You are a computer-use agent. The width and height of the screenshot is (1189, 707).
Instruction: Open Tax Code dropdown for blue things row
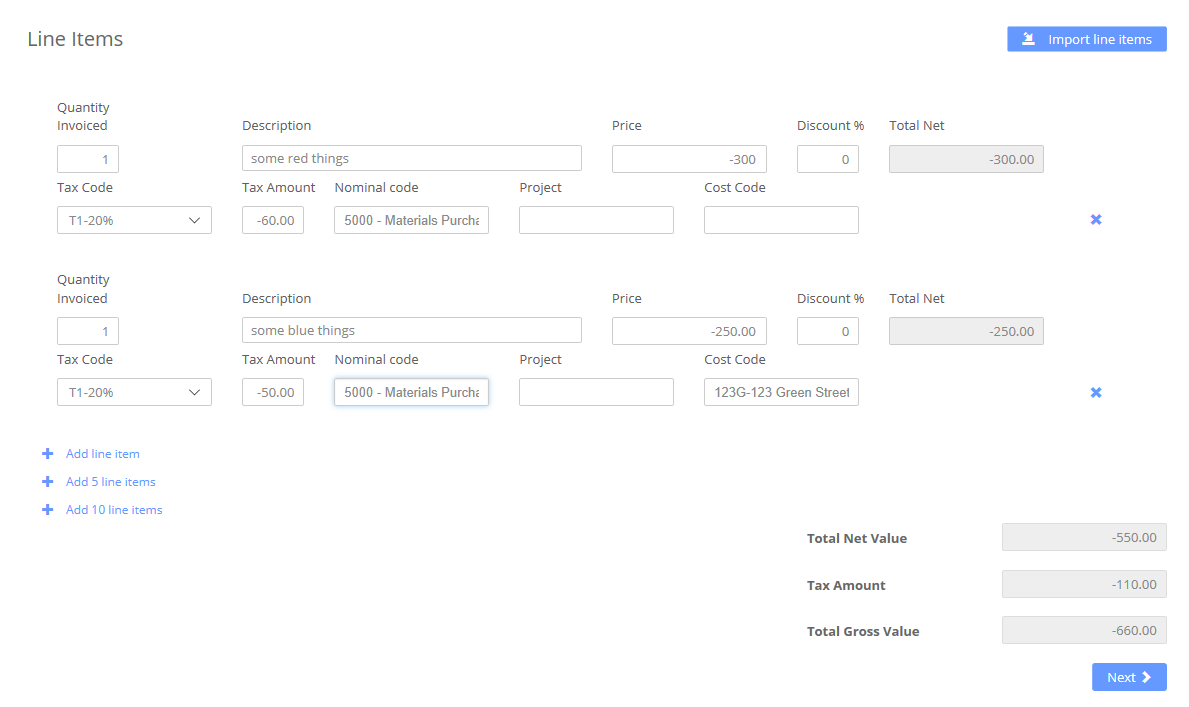point(134,392)
